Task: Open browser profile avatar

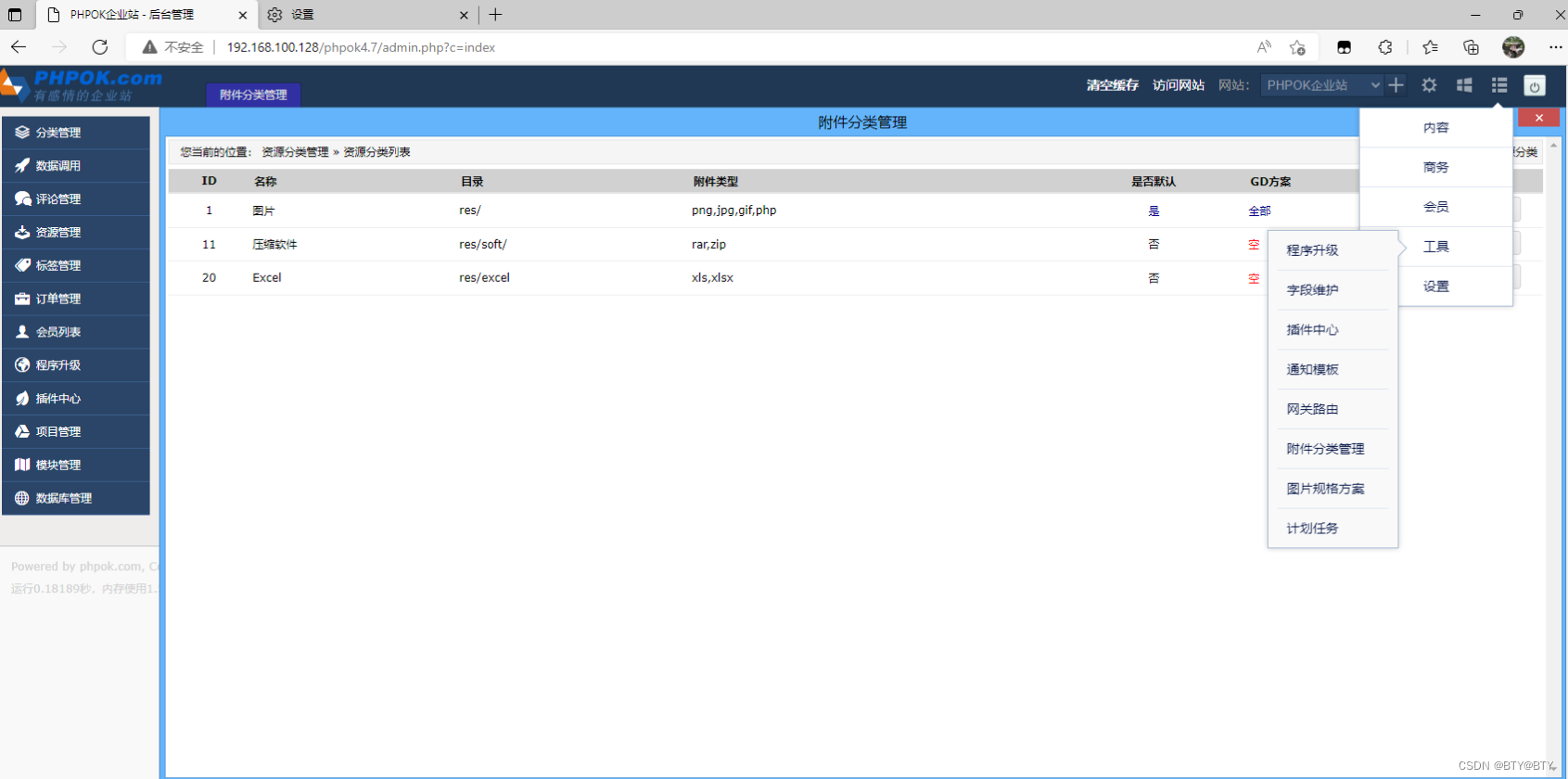Action: [1513, 47]
